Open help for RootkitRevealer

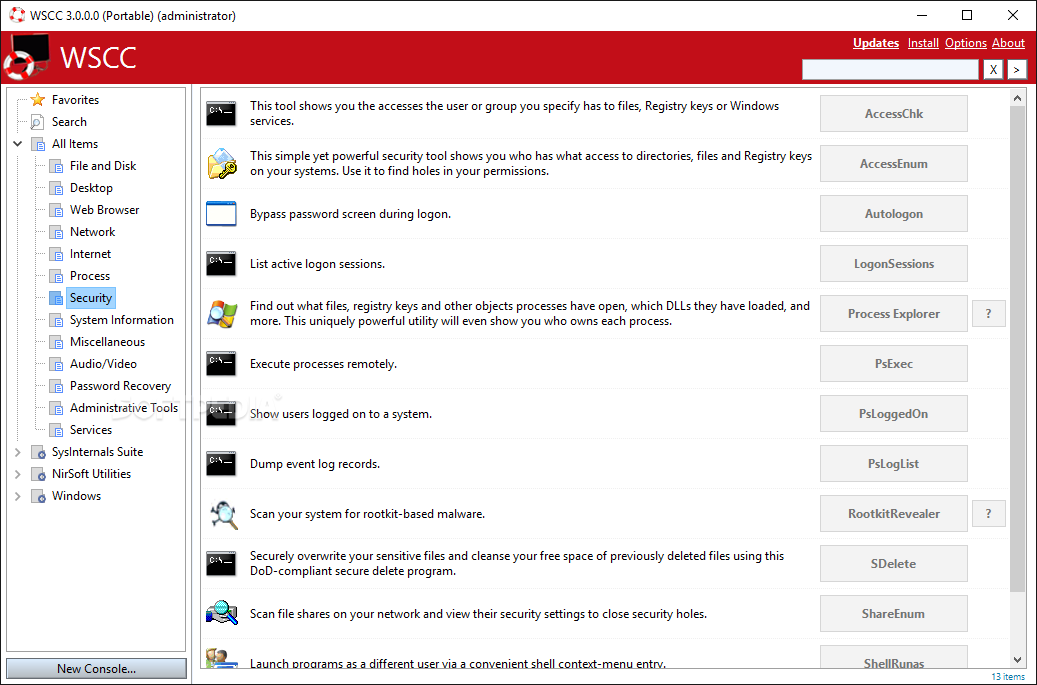(x=989, y=514)
